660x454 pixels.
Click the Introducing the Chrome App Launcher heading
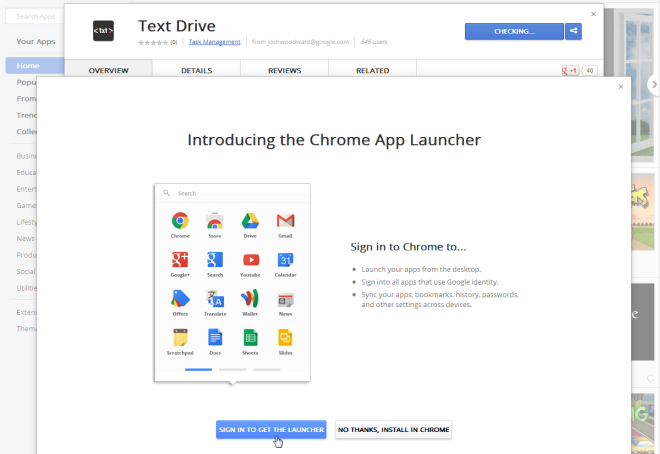click(x=334, y=140)
